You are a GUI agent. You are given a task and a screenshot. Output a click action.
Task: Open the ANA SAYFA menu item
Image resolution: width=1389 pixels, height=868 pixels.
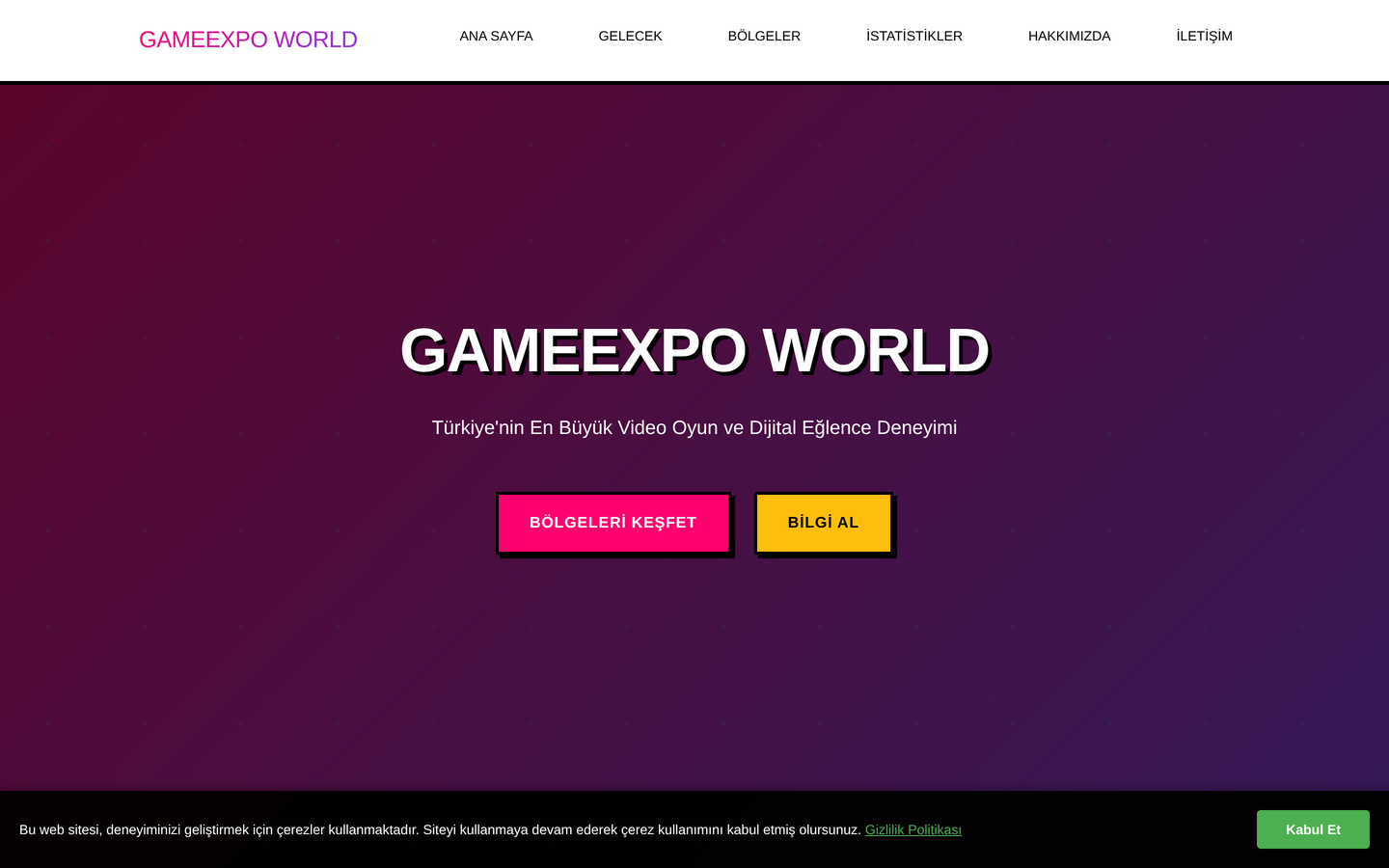(496, 36)
